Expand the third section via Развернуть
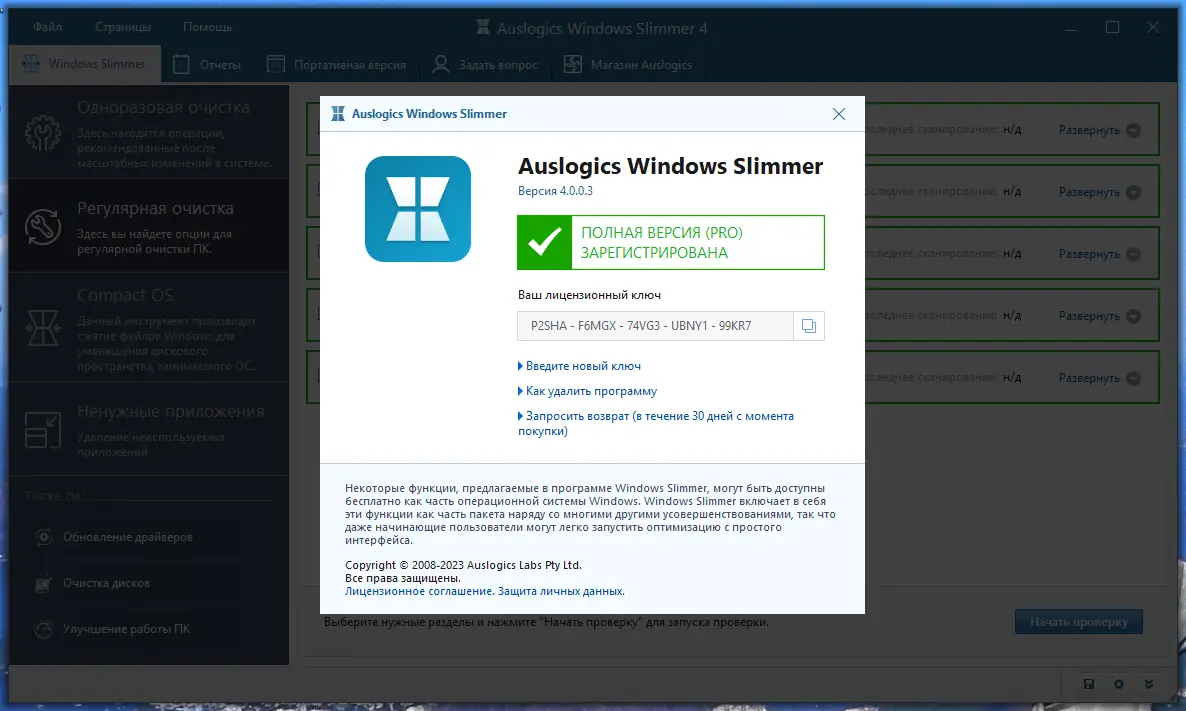This screenshot has width=1186, height=711. click(x=1099, y=254)
